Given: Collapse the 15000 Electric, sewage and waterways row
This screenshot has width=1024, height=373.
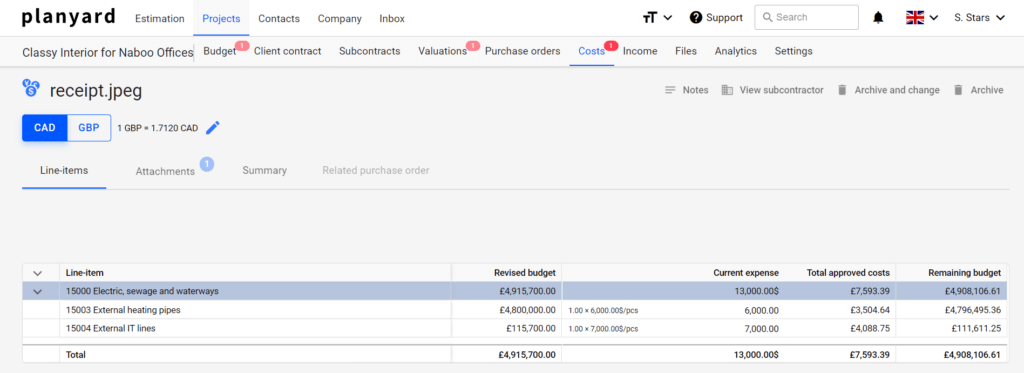Looking at the screenshot, I should click(x=37, y=291).
